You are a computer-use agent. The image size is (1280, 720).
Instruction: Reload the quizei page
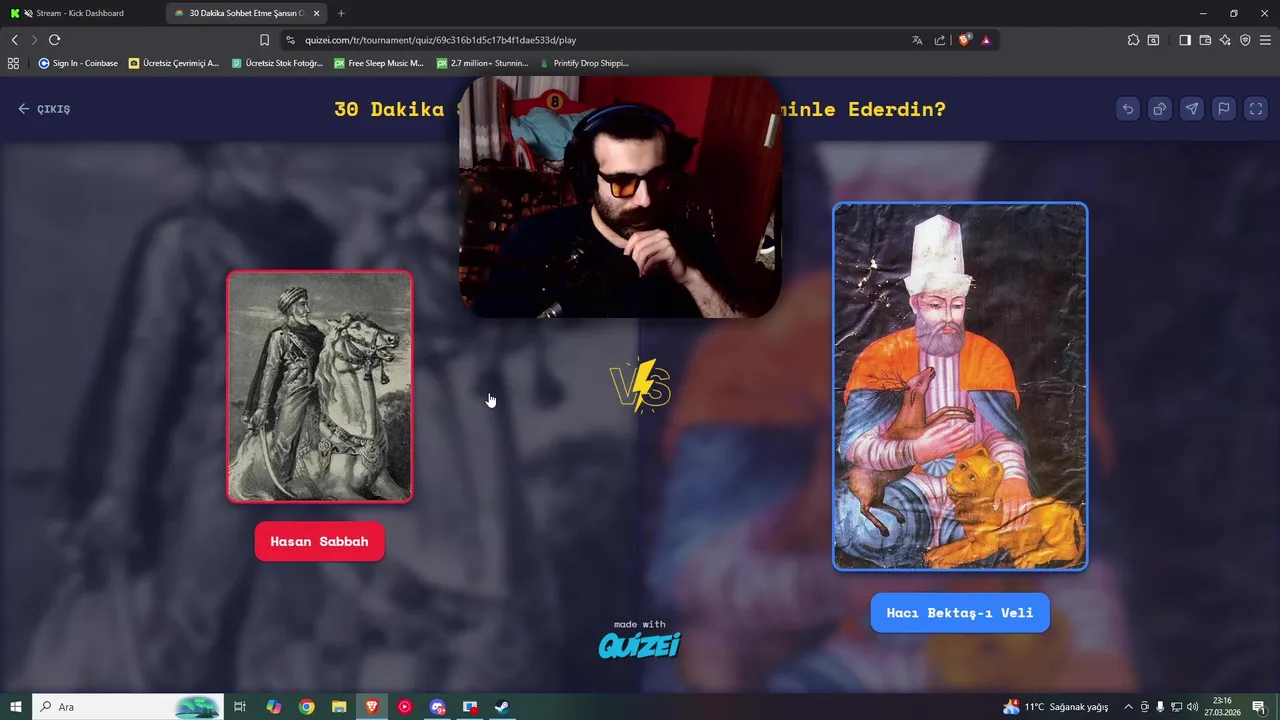click(x=54, y=40)
